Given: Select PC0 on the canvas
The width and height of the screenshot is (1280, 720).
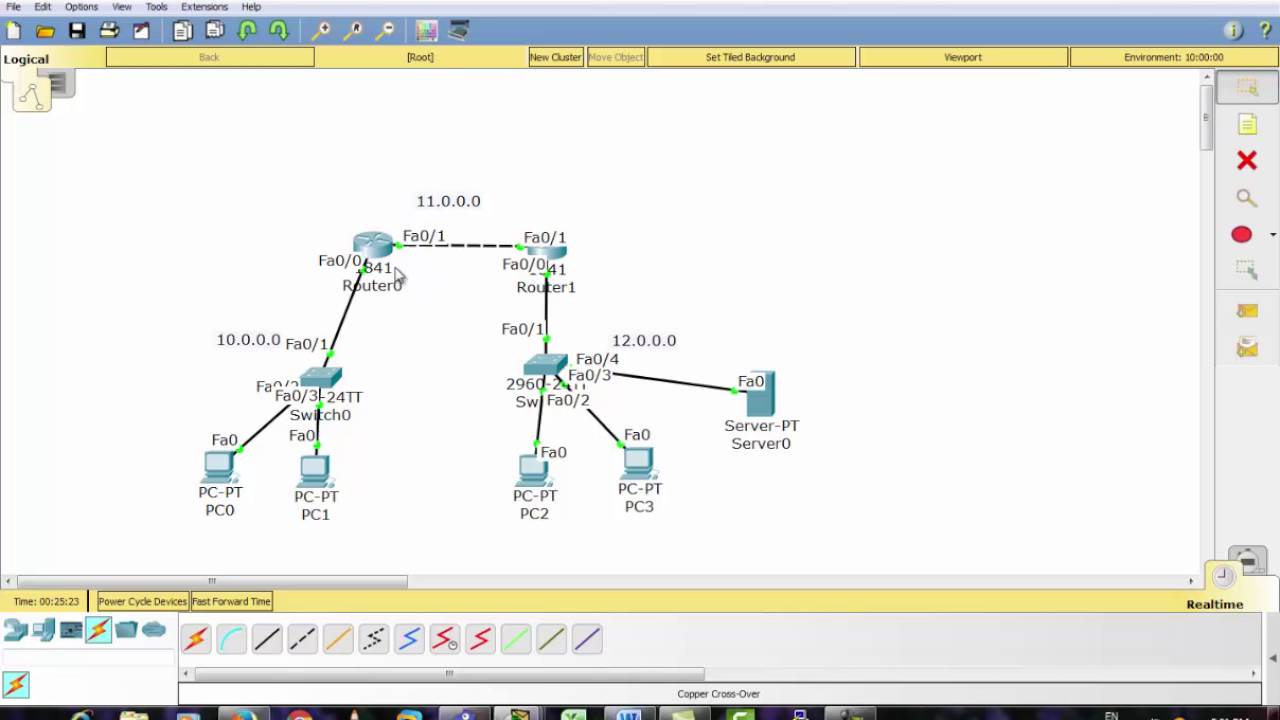Looking at the screenshot, I should (218, 467).
